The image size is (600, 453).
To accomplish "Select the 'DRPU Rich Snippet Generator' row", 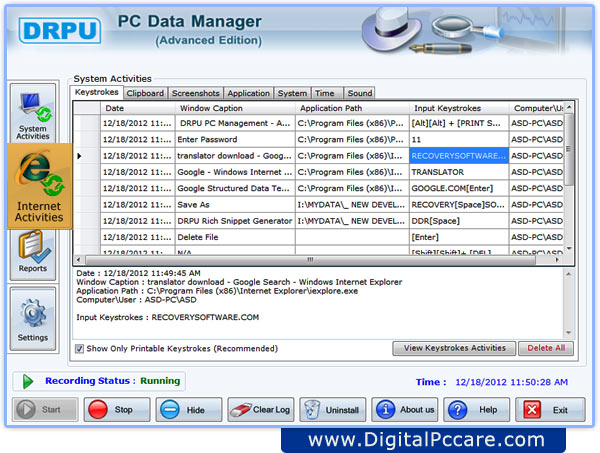I will coord(235,221).
